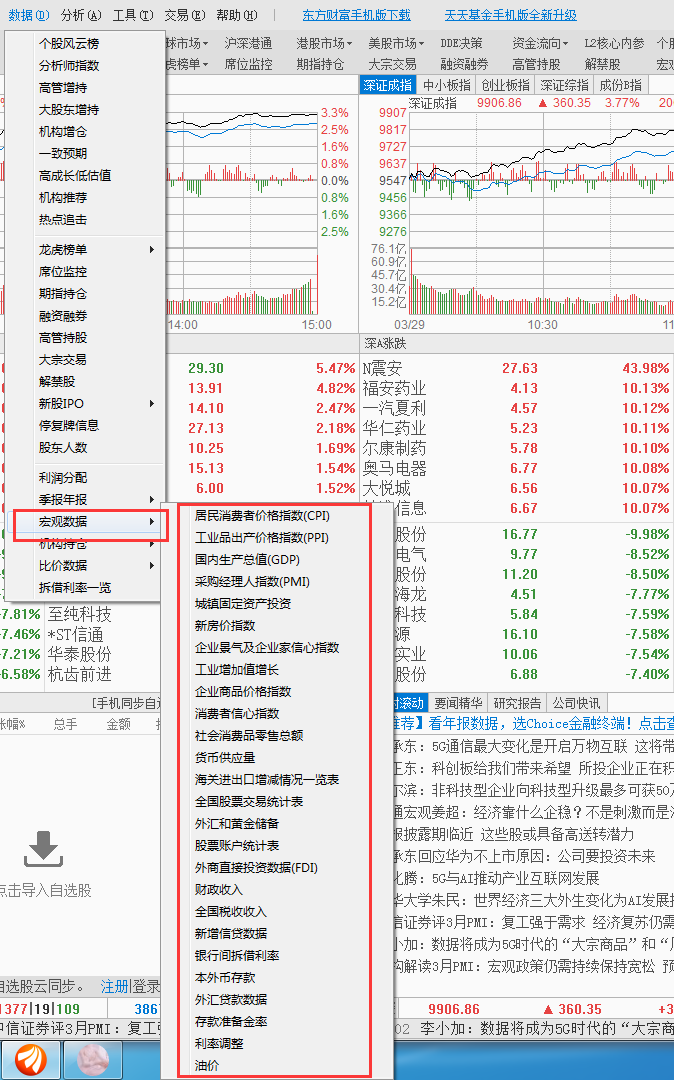This screenshot has height=1080, width=674.
Task: Open the 数据 menu in the menu bar
Action: (29, 14)
